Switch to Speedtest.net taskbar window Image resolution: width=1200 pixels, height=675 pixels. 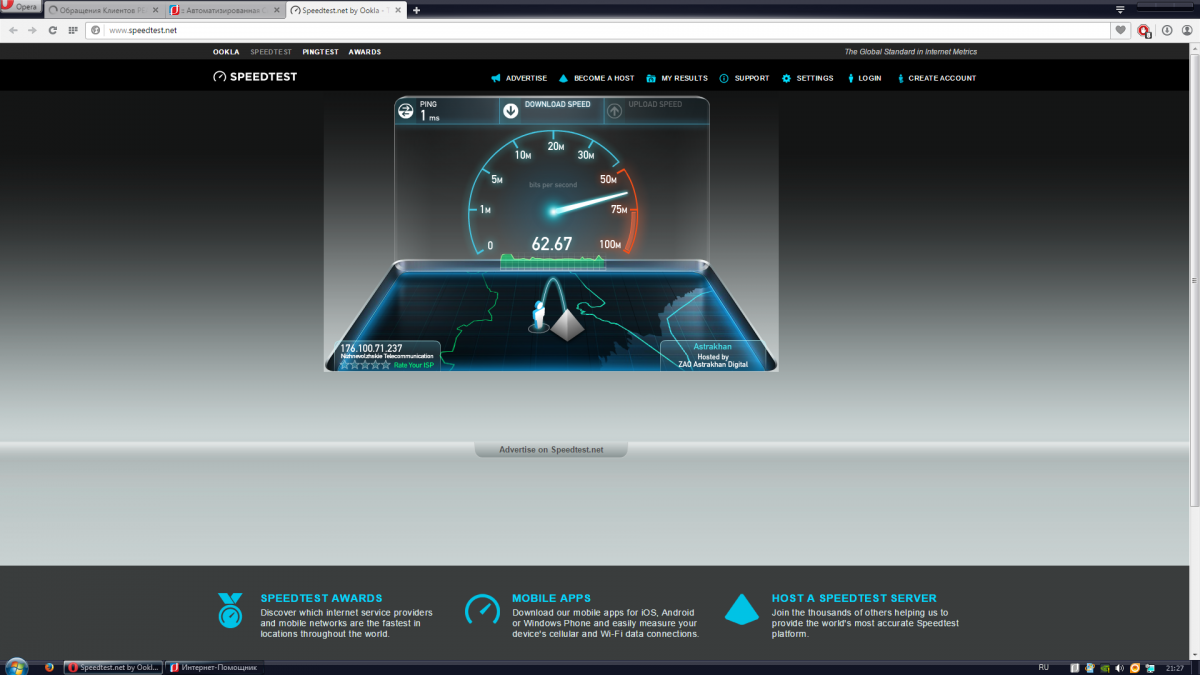pos(112,667)
